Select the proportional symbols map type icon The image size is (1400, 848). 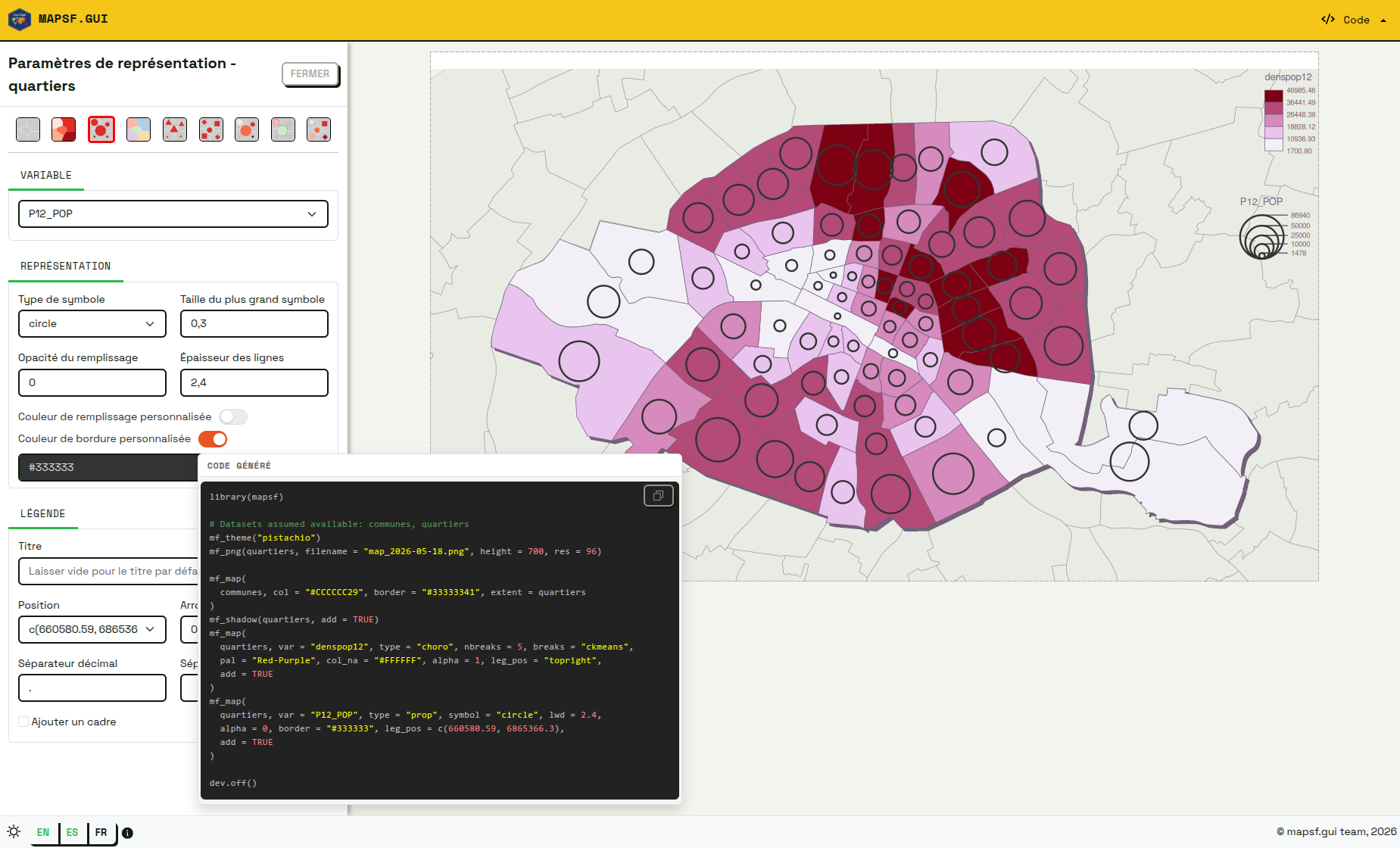click(x=101, y=129)
